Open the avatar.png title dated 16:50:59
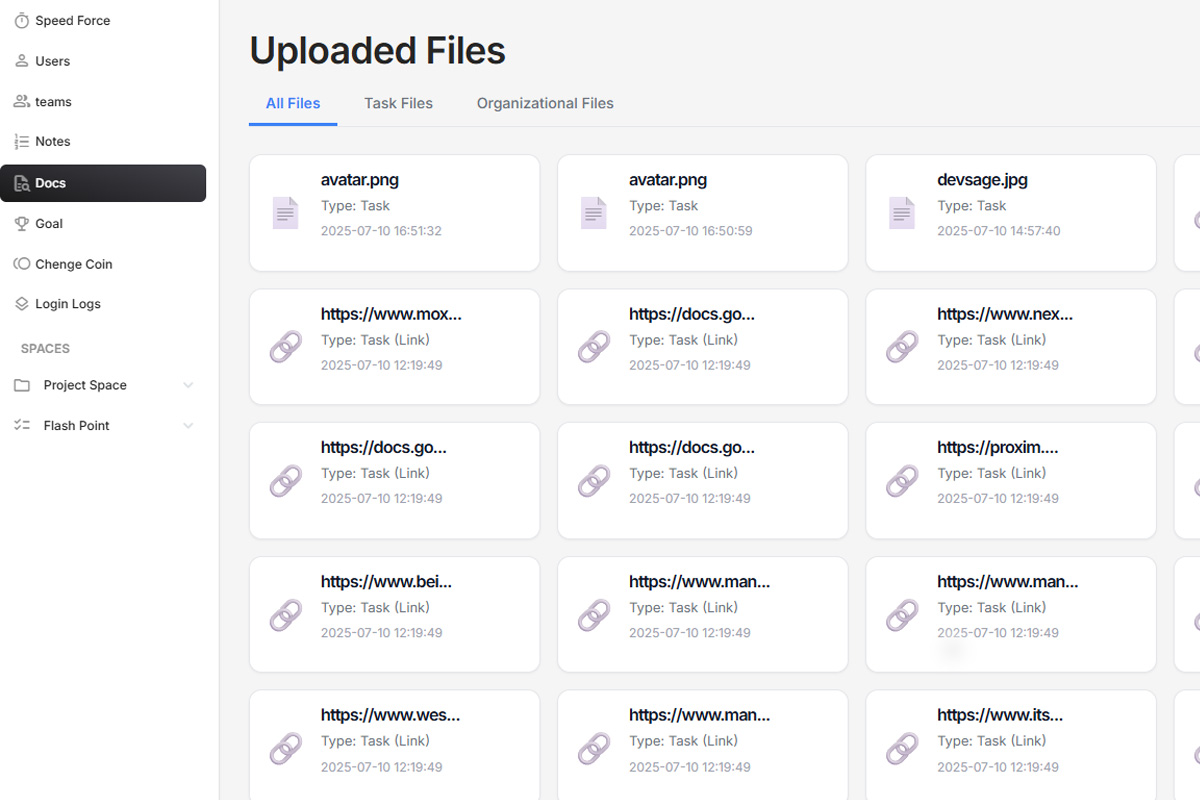This screenshot has width=1200, height=800. tap(668, 180)
